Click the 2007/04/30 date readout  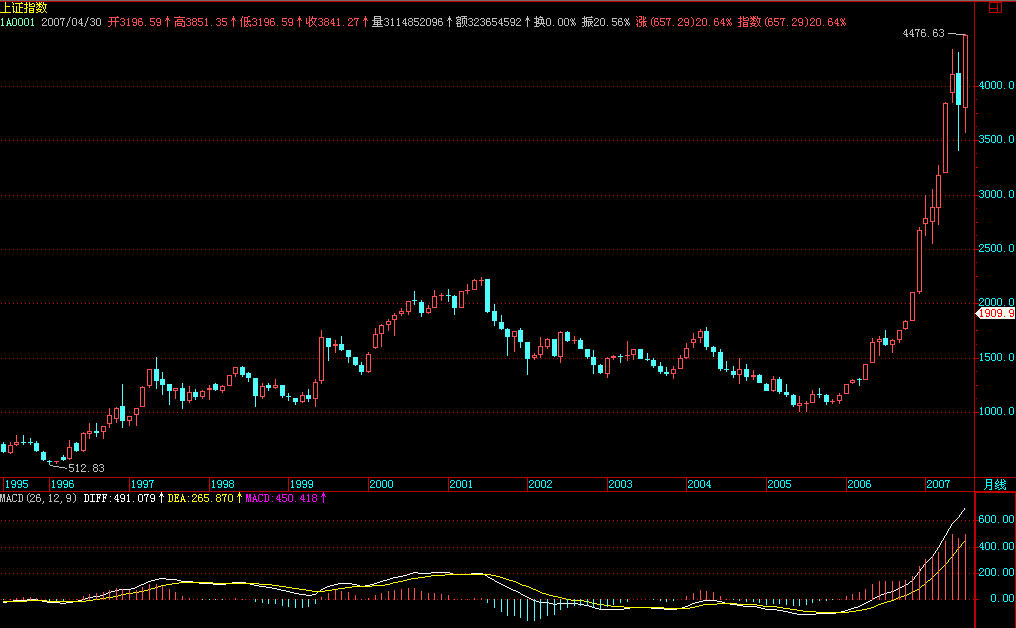(71, 20)
